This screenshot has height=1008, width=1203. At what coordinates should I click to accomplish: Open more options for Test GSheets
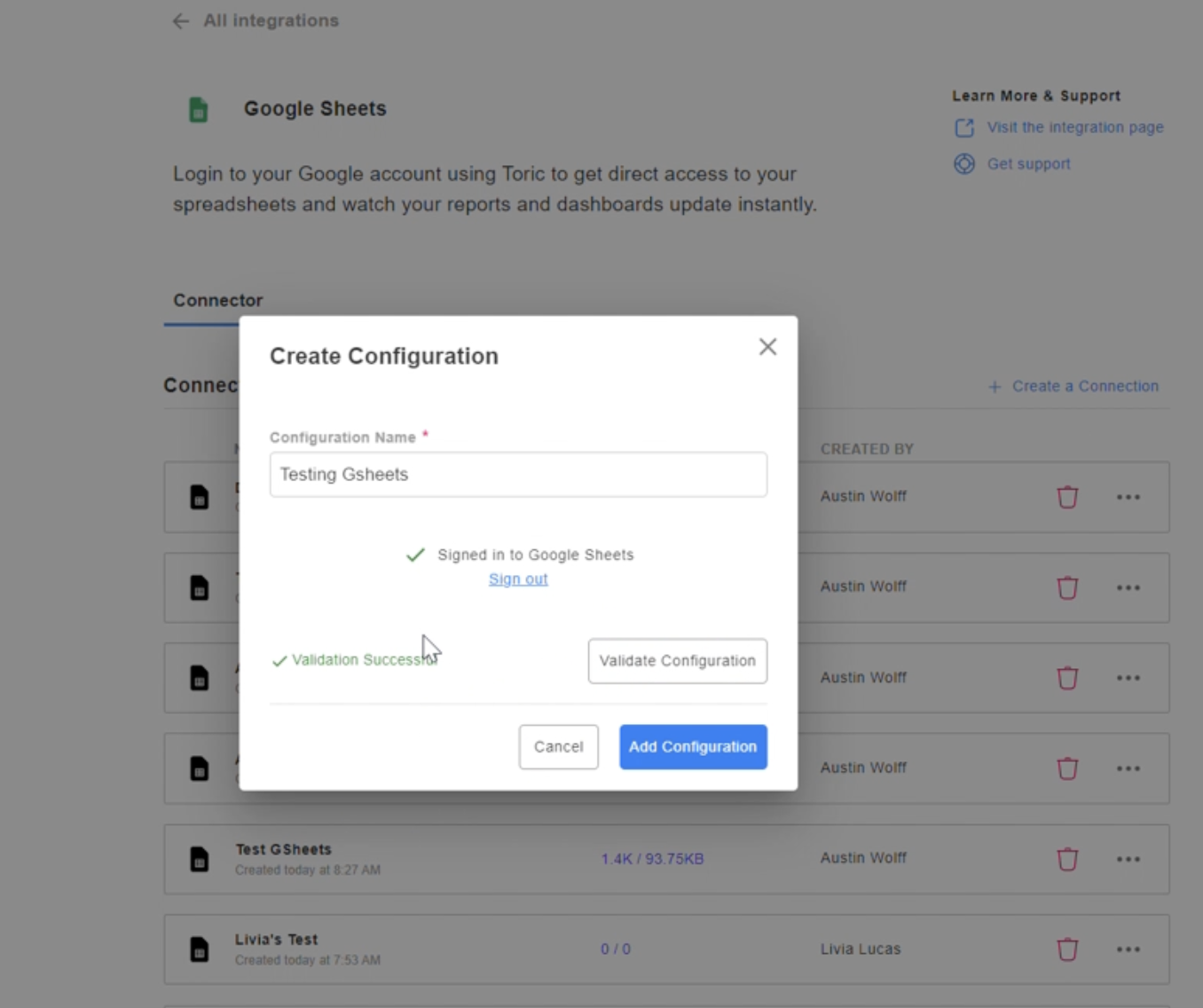click(1128, 859)
